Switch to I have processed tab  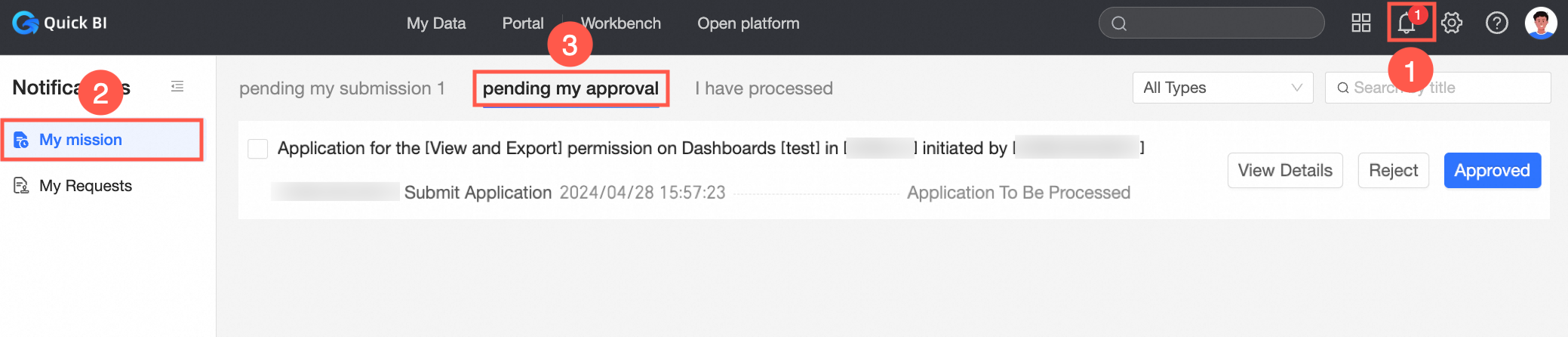pos(764,88)
